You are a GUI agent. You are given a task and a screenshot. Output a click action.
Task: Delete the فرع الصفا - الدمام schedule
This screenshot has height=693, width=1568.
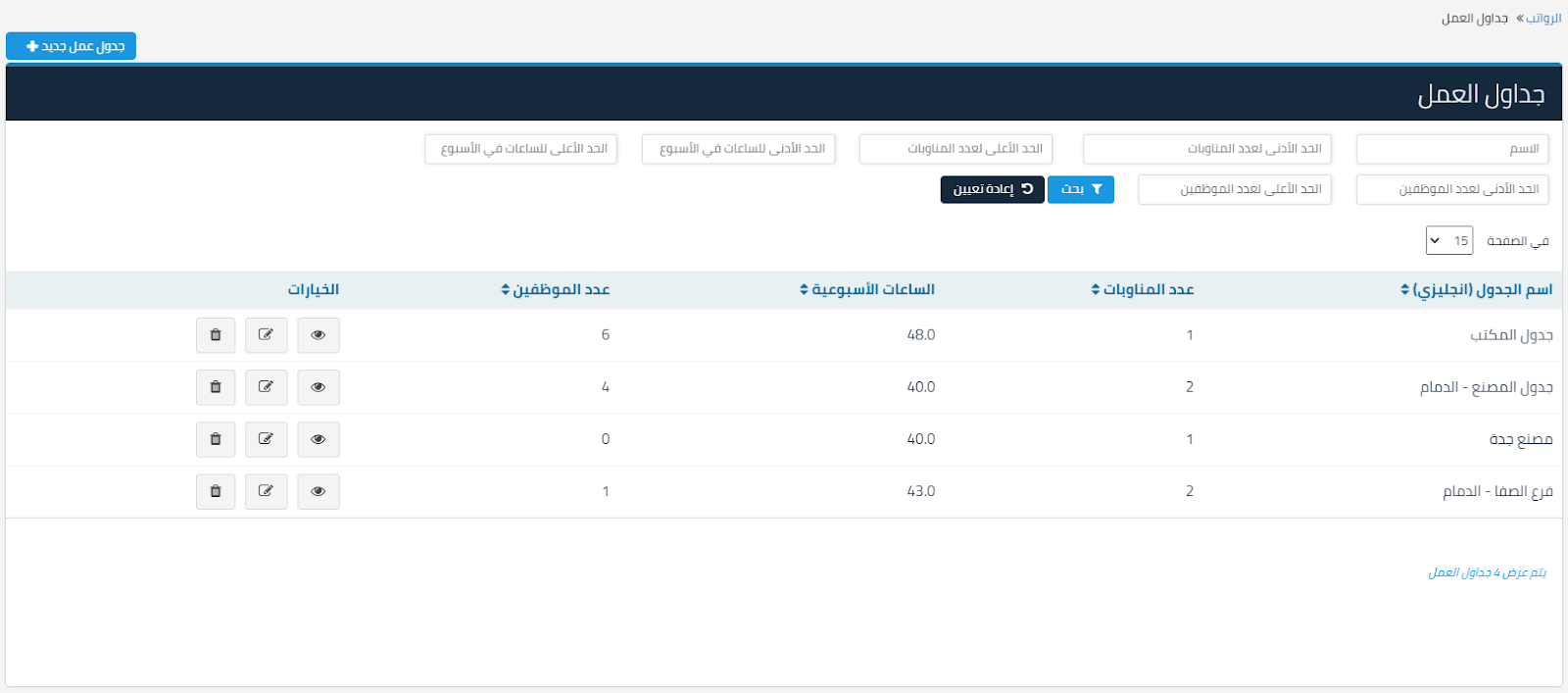216,491
